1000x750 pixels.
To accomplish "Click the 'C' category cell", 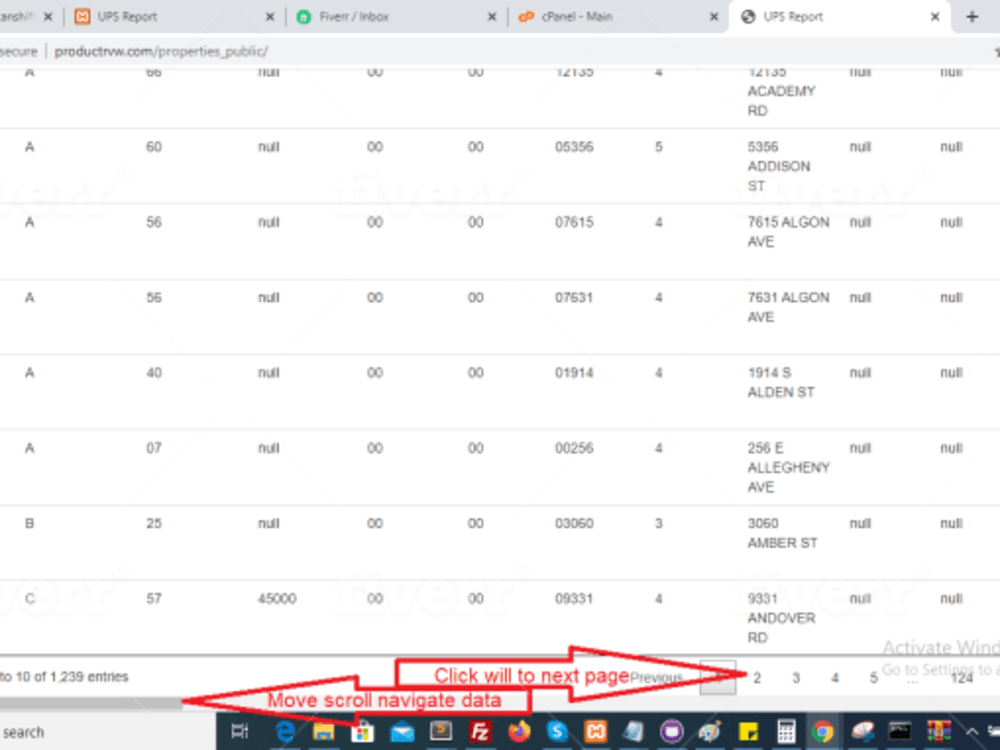I will pyautogui.click(x=29, y=599).
